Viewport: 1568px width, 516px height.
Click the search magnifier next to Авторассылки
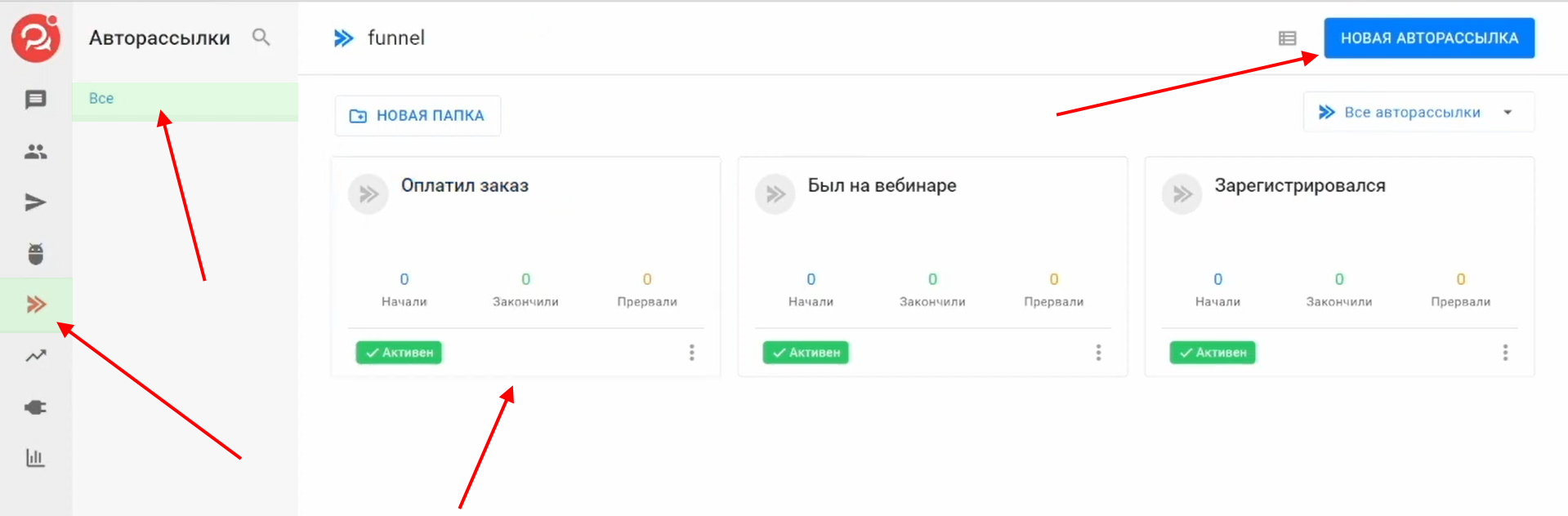tap(261, 38)
